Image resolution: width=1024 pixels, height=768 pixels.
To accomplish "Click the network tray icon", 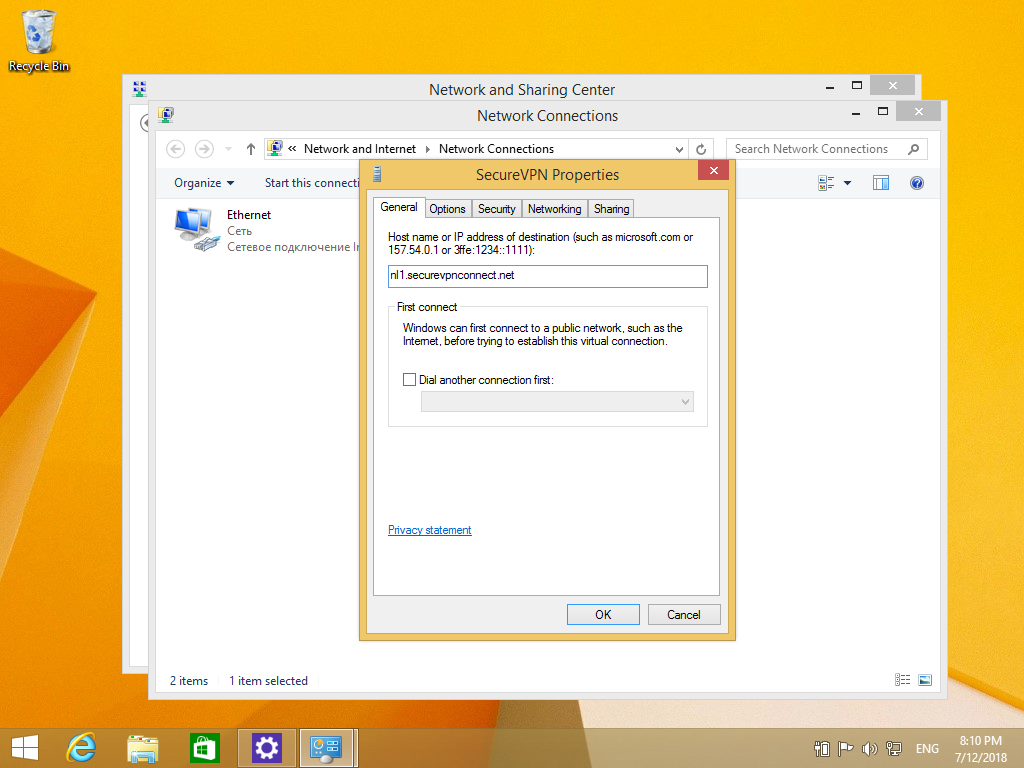I will [893, 748].
